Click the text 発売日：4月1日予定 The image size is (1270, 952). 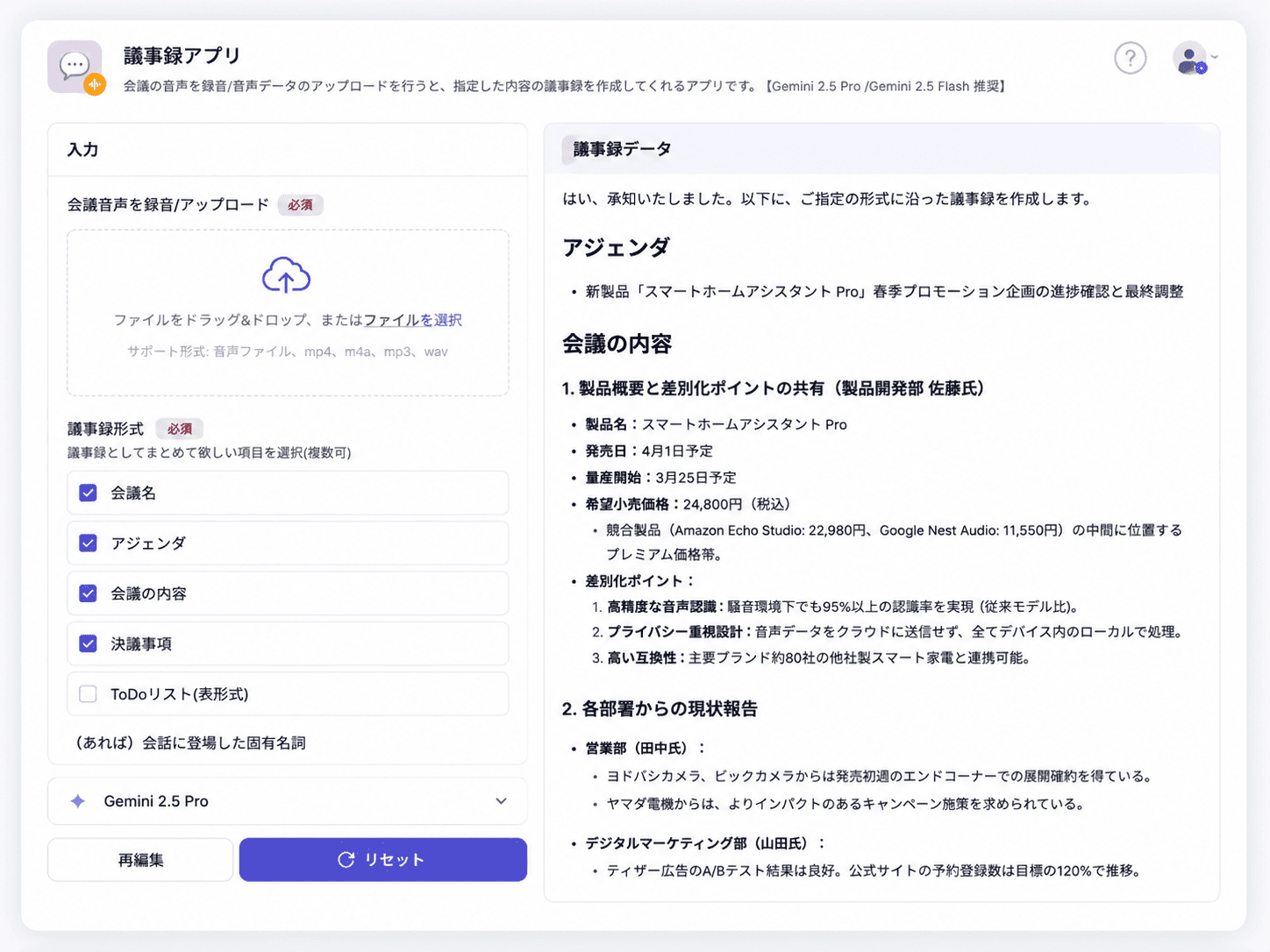tap(649, 451)
